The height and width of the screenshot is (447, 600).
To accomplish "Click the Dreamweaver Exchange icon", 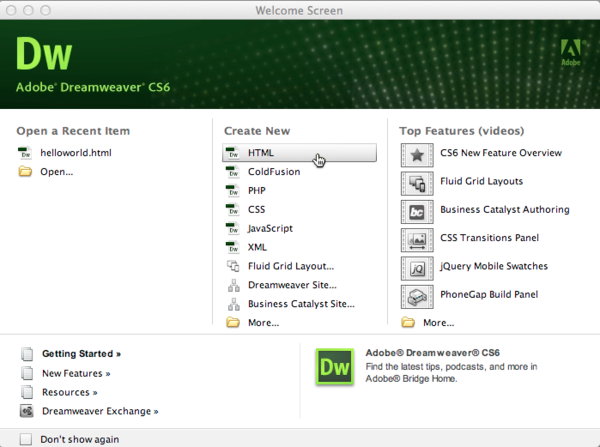I will click(27, 411).
